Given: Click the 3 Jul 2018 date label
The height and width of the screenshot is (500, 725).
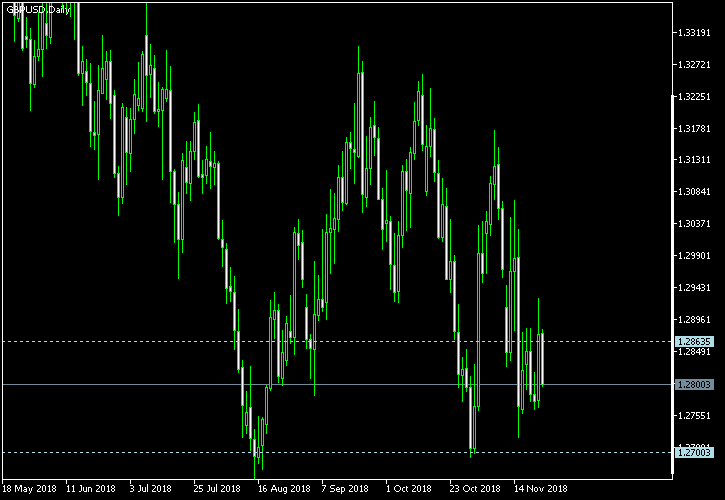Looking at the screenshot, I should tap(151, 489).
